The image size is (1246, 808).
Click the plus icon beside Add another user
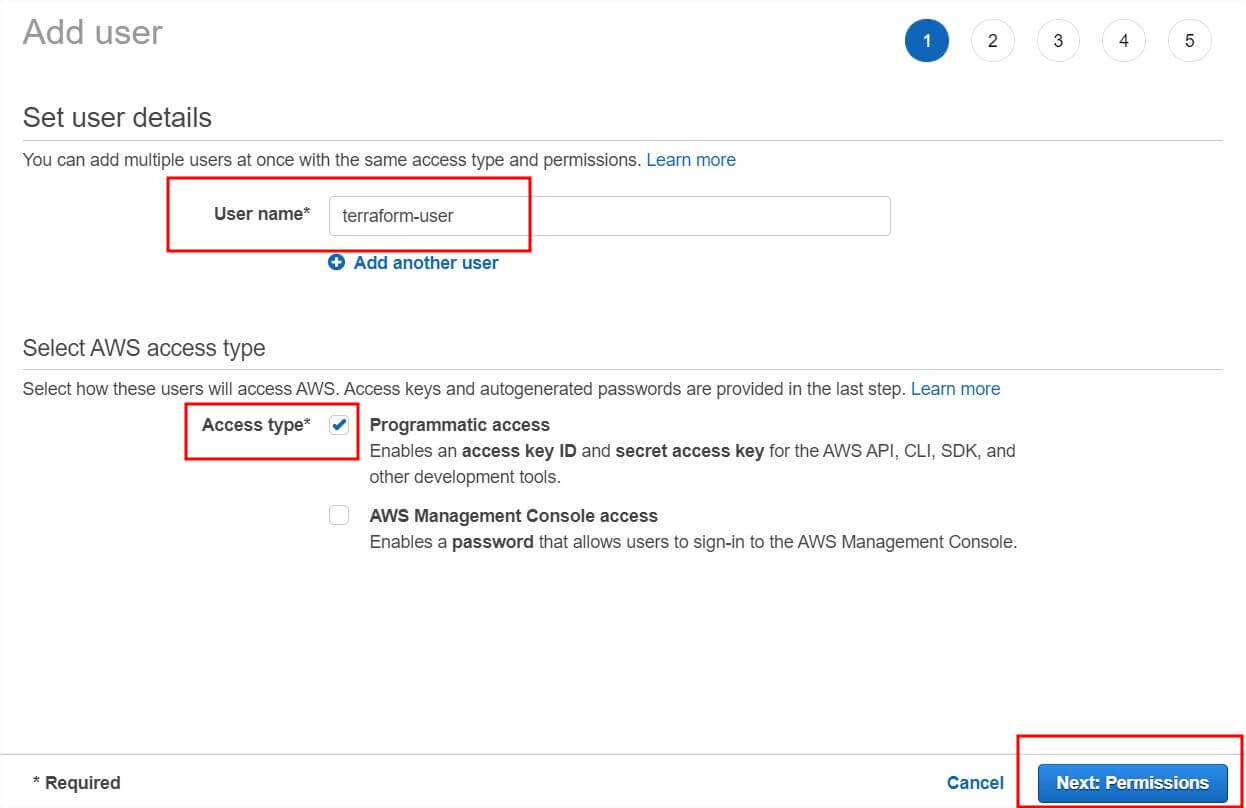point(336,263)
